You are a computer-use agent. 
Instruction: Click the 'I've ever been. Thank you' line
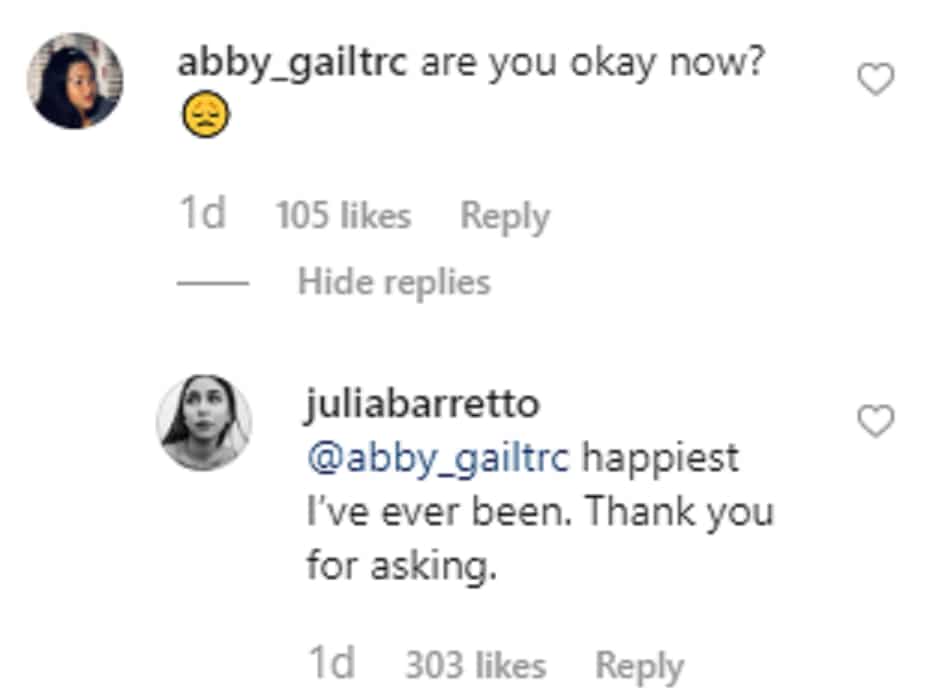(540, 511)
